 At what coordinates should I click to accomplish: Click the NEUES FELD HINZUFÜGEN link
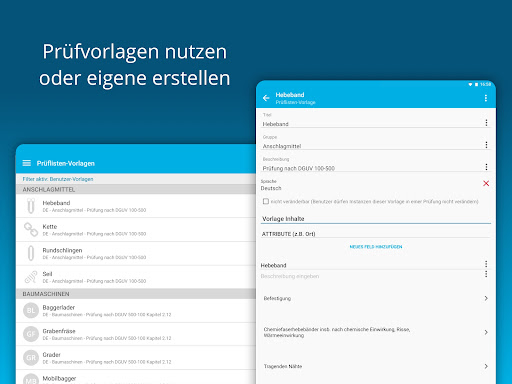coord(376,247)
